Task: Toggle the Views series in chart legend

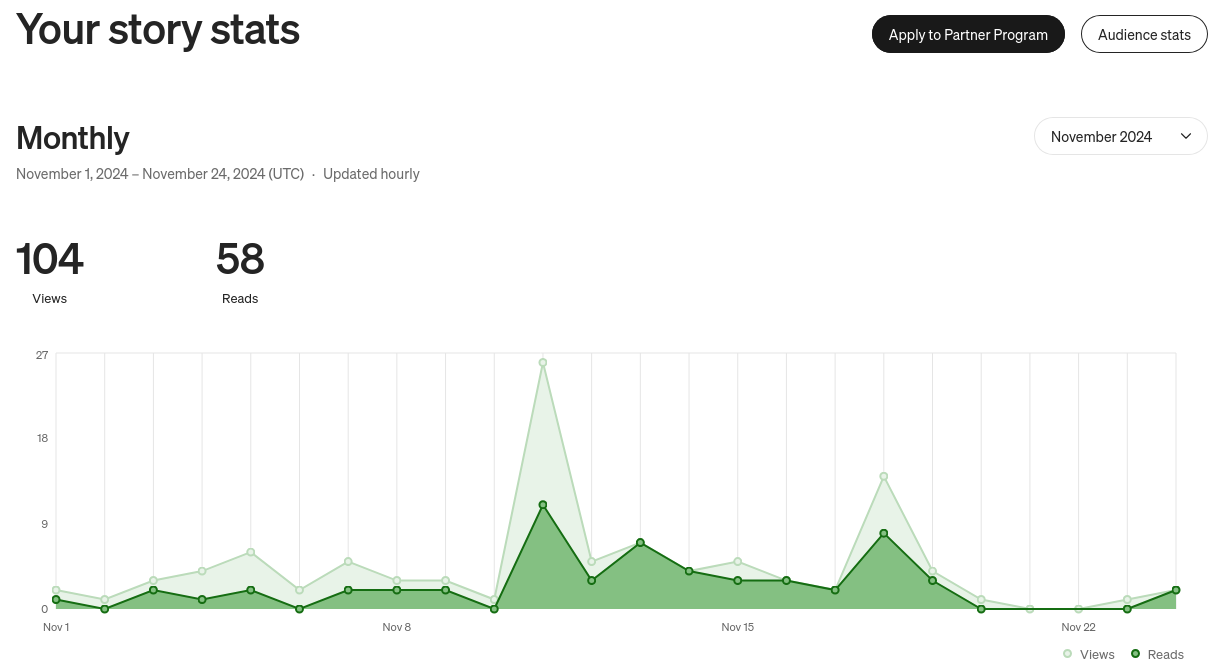Action: [1089, 654]
